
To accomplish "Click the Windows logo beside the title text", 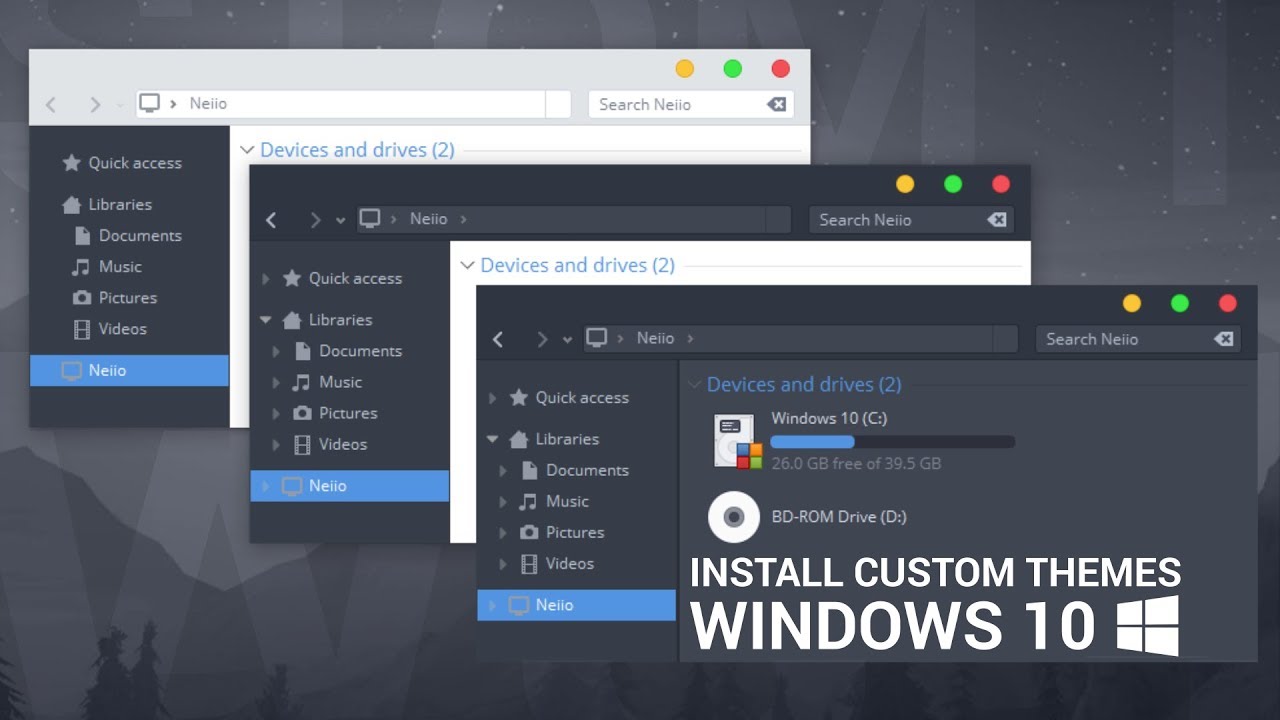I will [x=1147, y=626].
